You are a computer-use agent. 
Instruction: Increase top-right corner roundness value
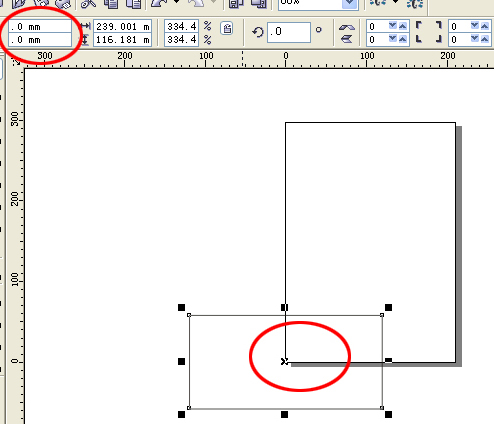(x=484, y=26)
